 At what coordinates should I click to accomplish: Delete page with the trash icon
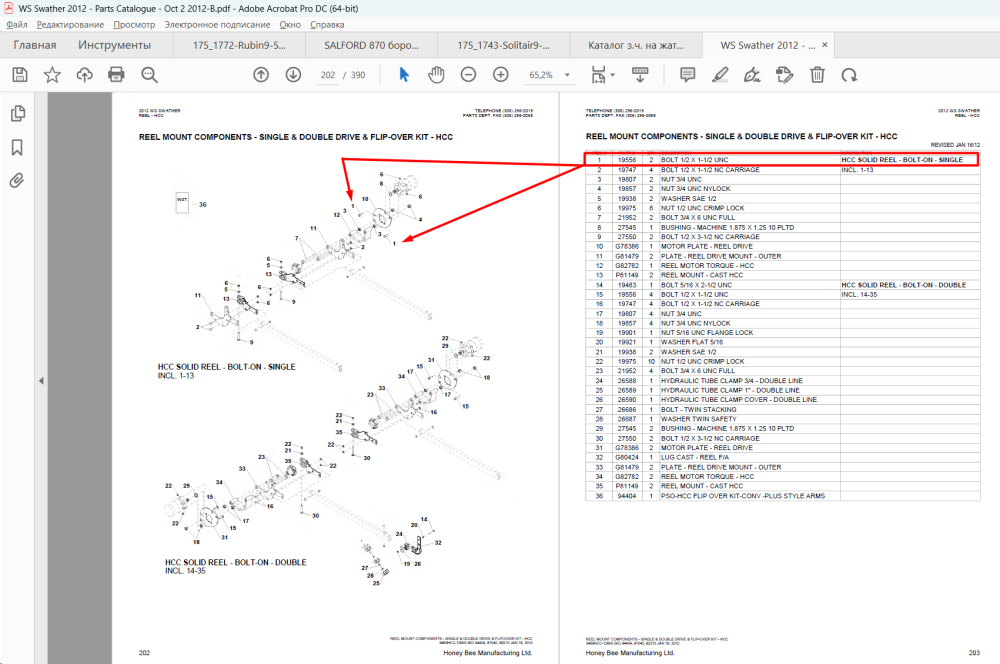click(817, 75)
